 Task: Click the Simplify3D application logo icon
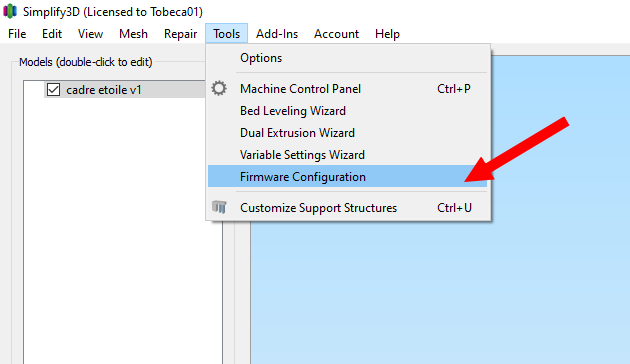pos(10,11)
